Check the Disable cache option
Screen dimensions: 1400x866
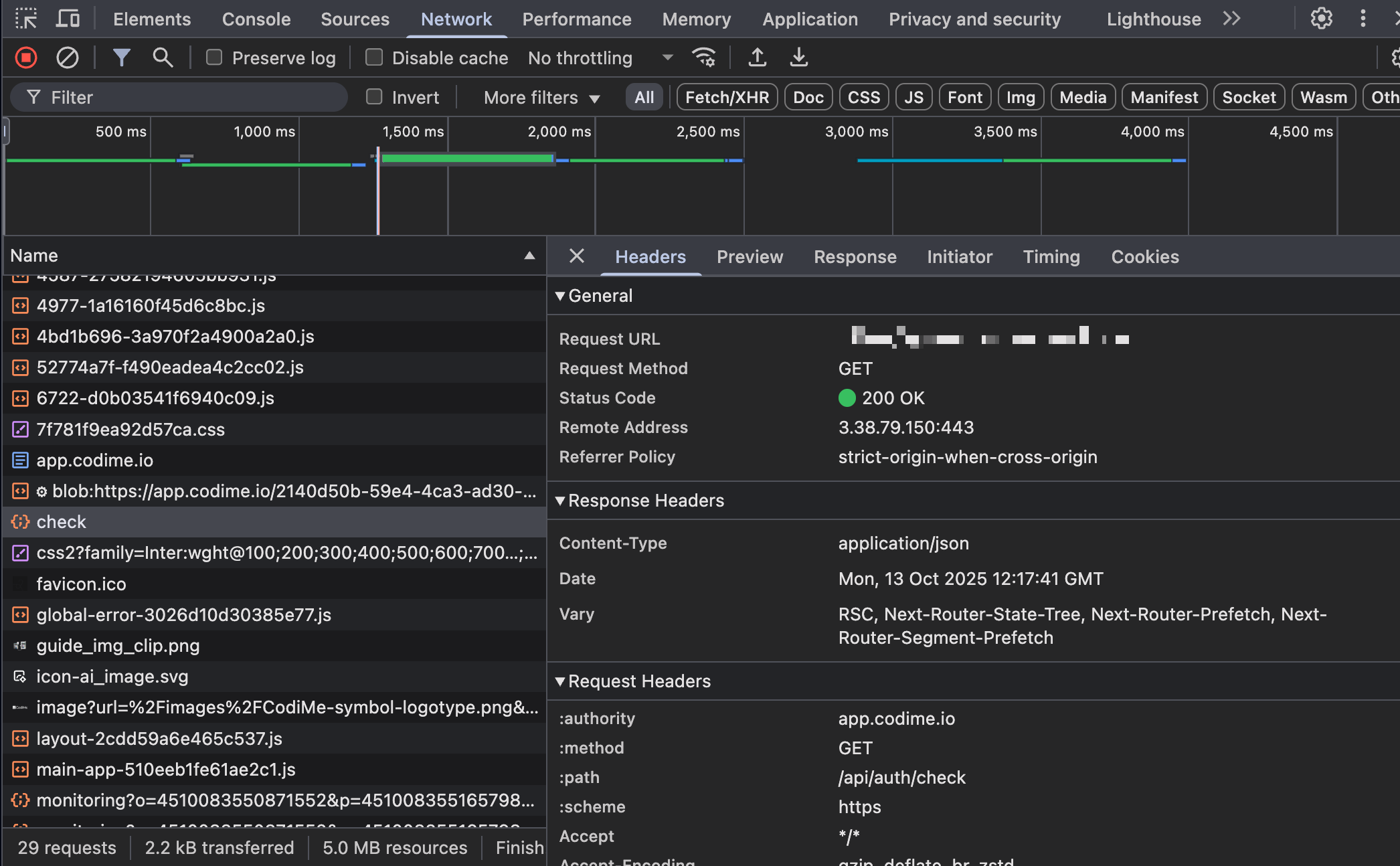coord(374,58)
